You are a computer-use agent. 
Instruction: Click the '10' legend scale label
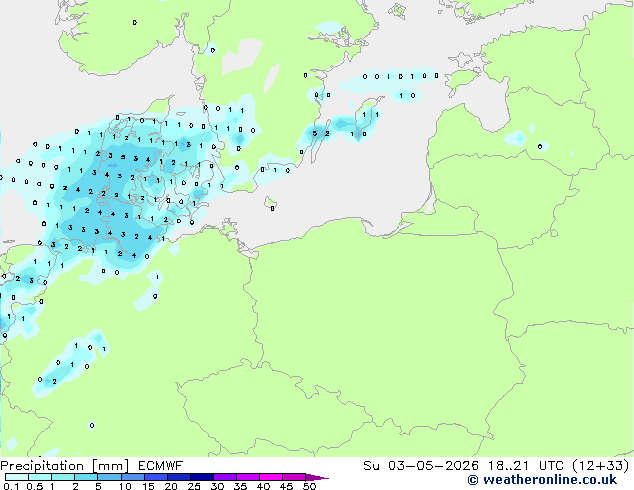pos(125,486)
